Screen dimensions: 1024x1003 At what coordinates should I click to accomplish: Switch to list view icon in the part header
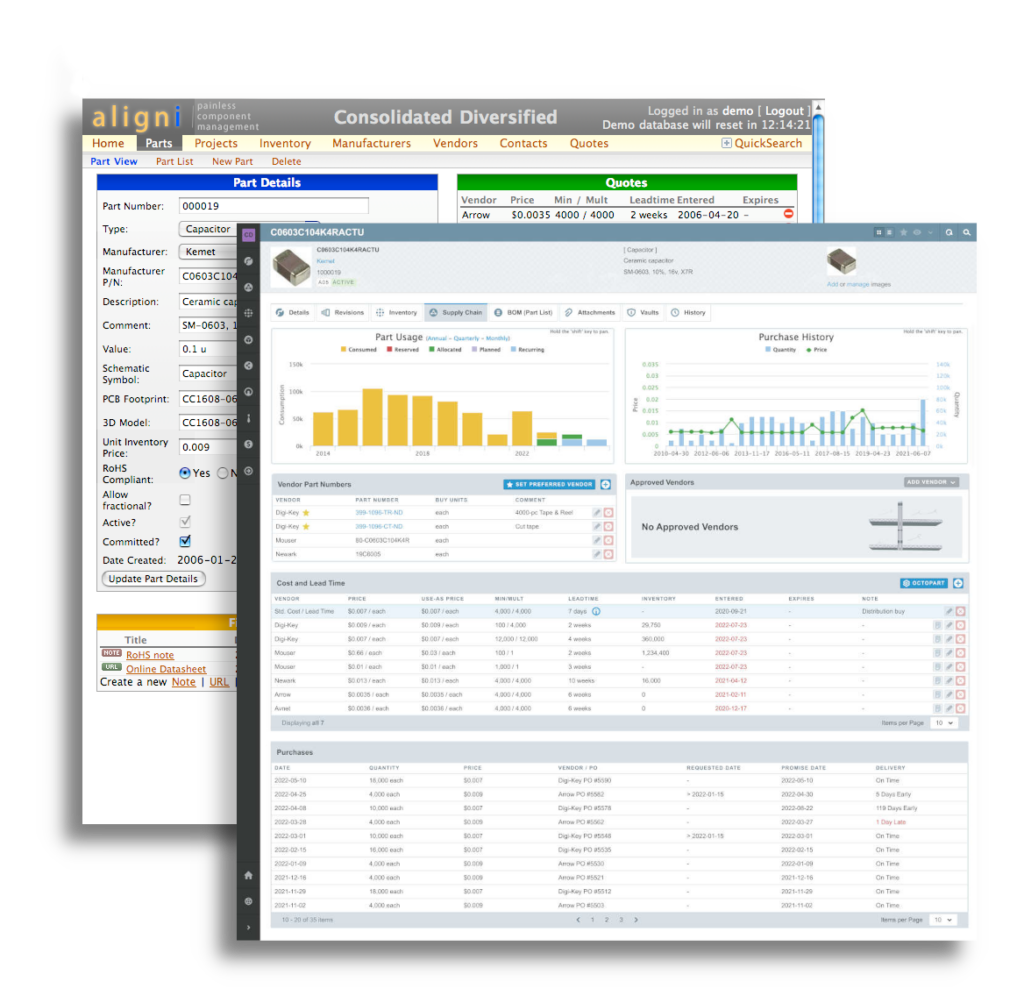[889, 232]
